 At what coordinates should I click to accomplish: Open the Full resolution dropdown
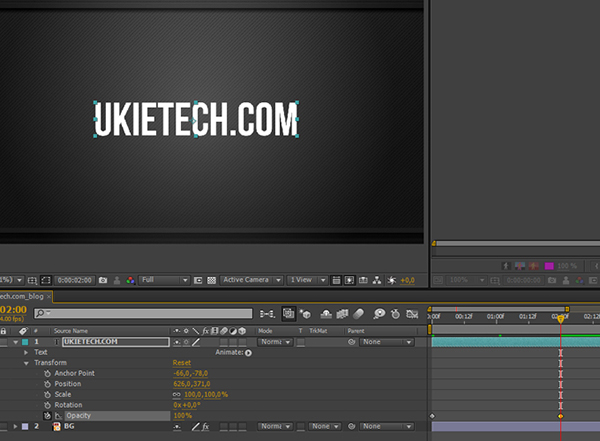point(164,280)
